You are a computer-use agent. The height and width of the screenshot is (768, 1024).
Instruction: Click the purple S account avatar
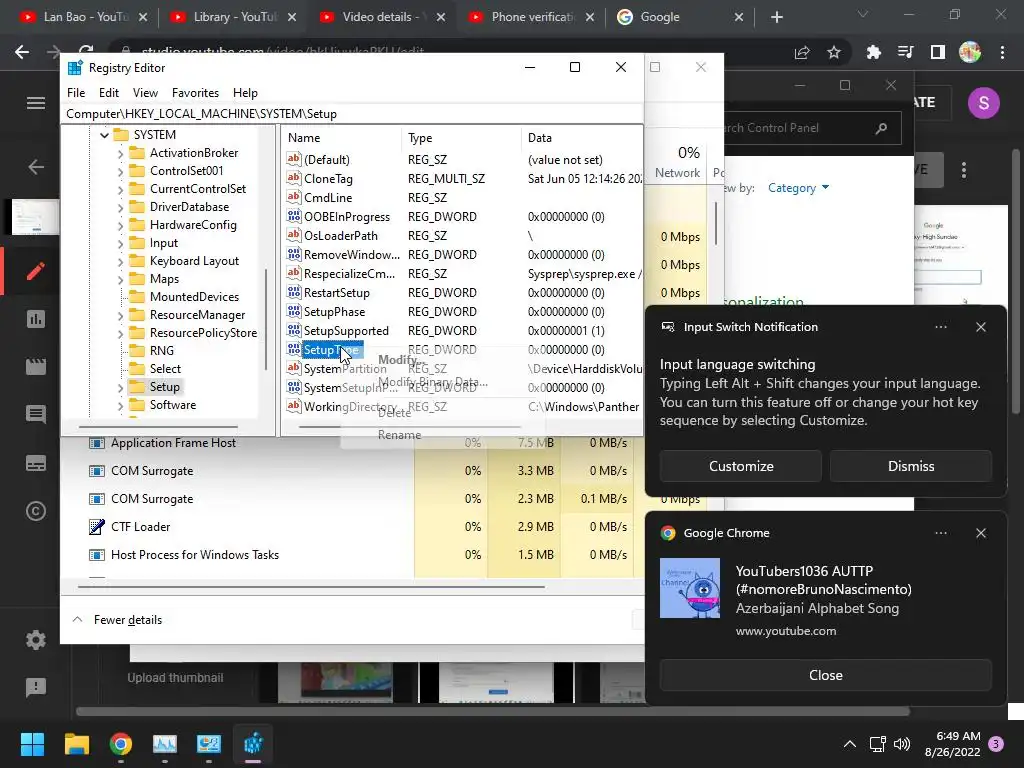pyautogui.click(x=984, y=103)
